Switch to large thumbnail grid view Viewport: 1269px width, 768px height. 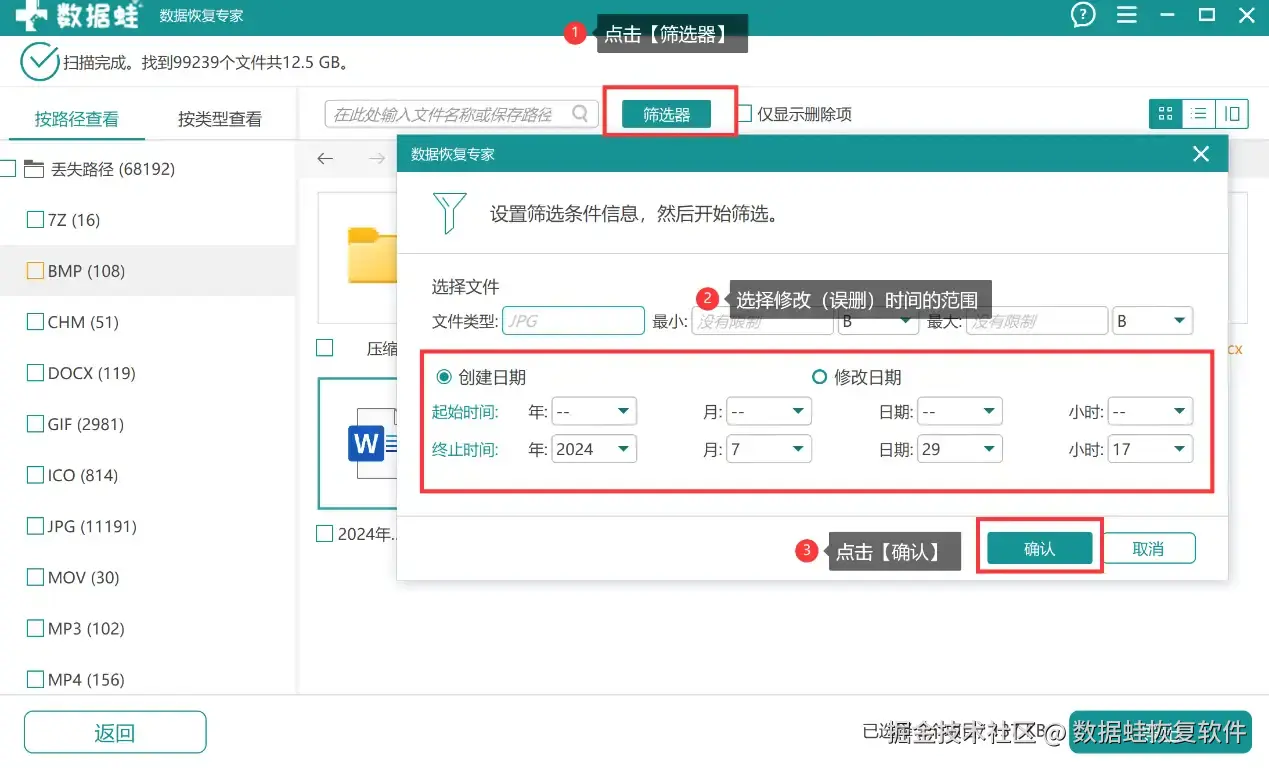click(x=1165, y=114)
